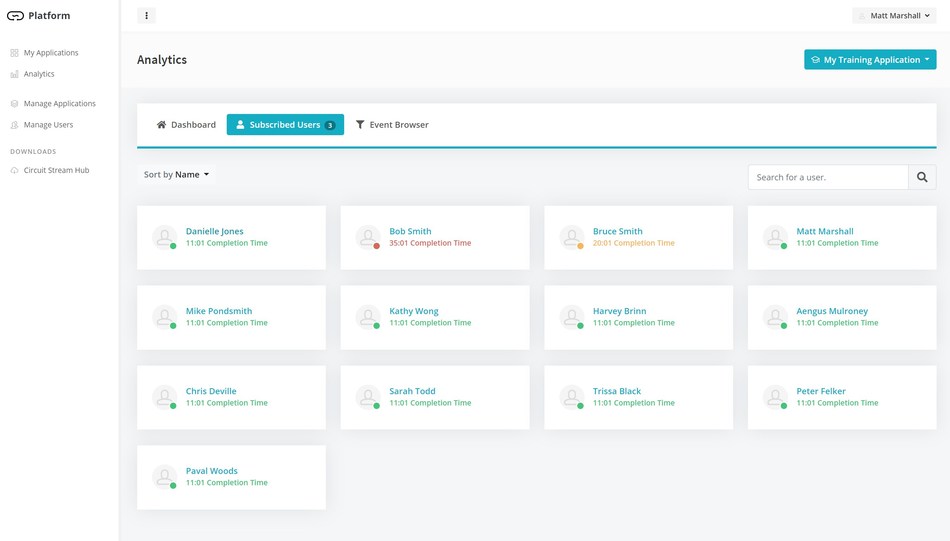Screen dimensions: 950x541
Task: Switch to the Event Browser tab
Action: (391, 125)
